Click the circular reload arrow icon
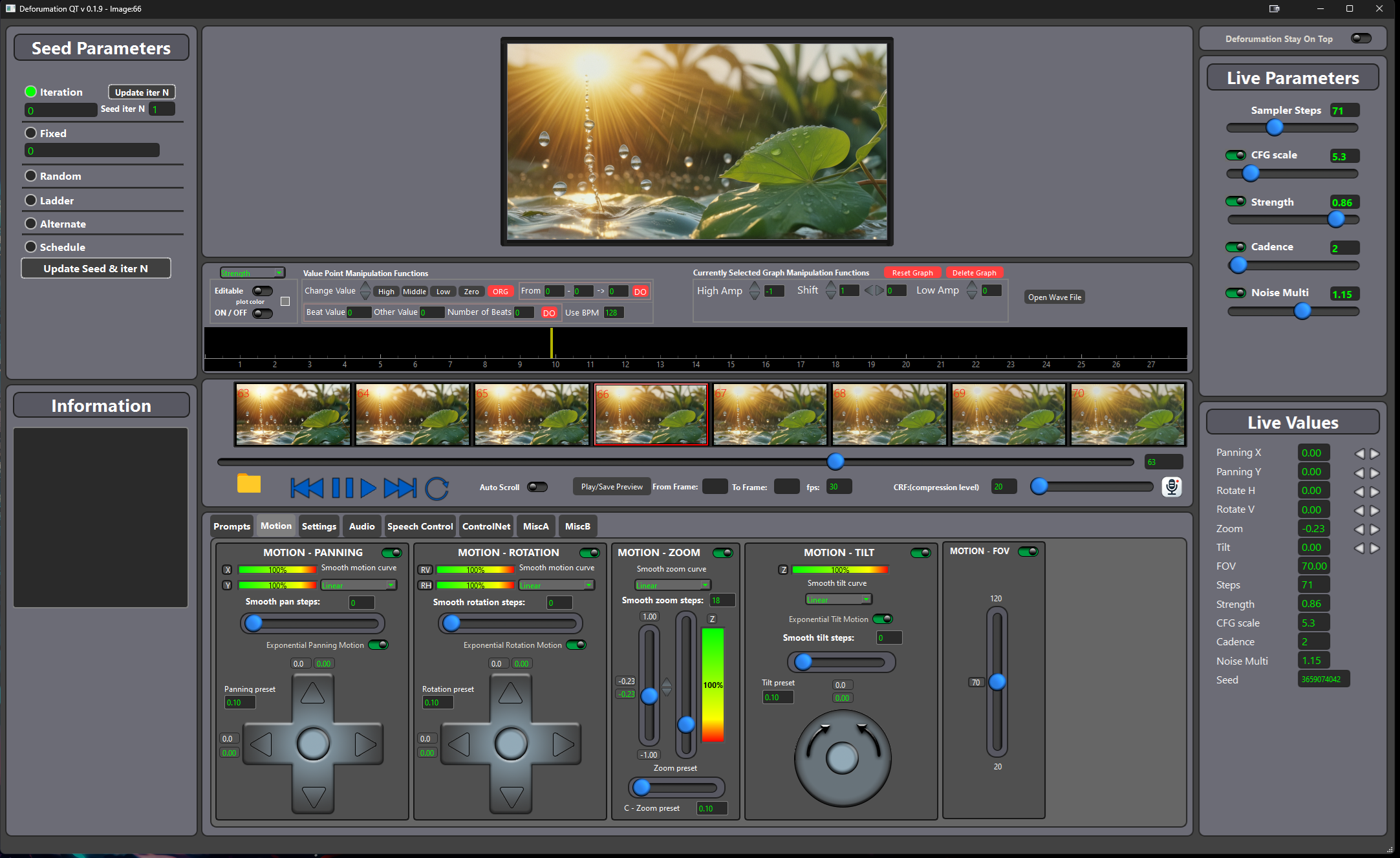 point(436,488)
